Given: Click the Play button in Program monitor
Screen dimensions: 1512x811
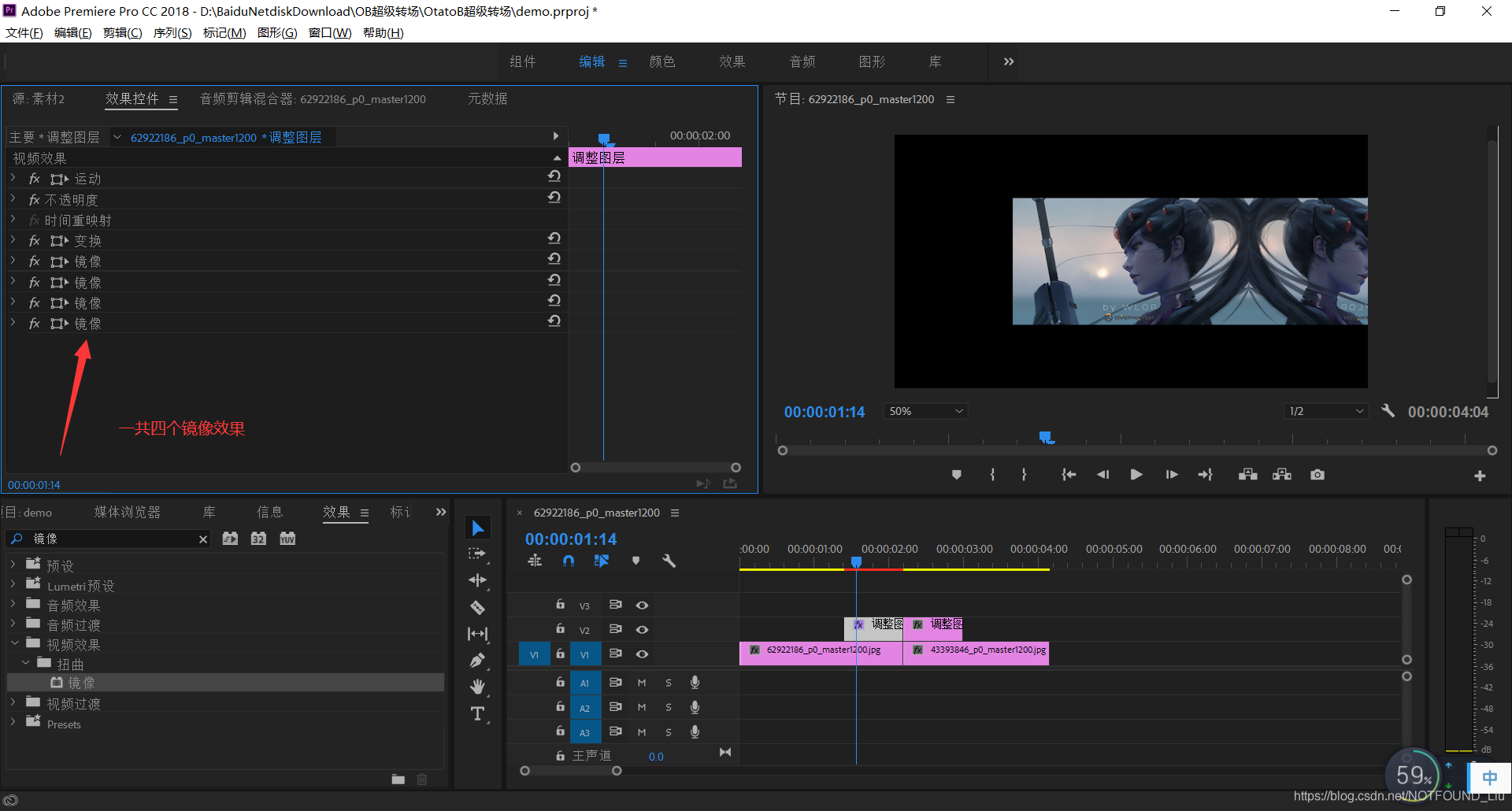Looking at the screenshot, I should tap(1136, 475).
